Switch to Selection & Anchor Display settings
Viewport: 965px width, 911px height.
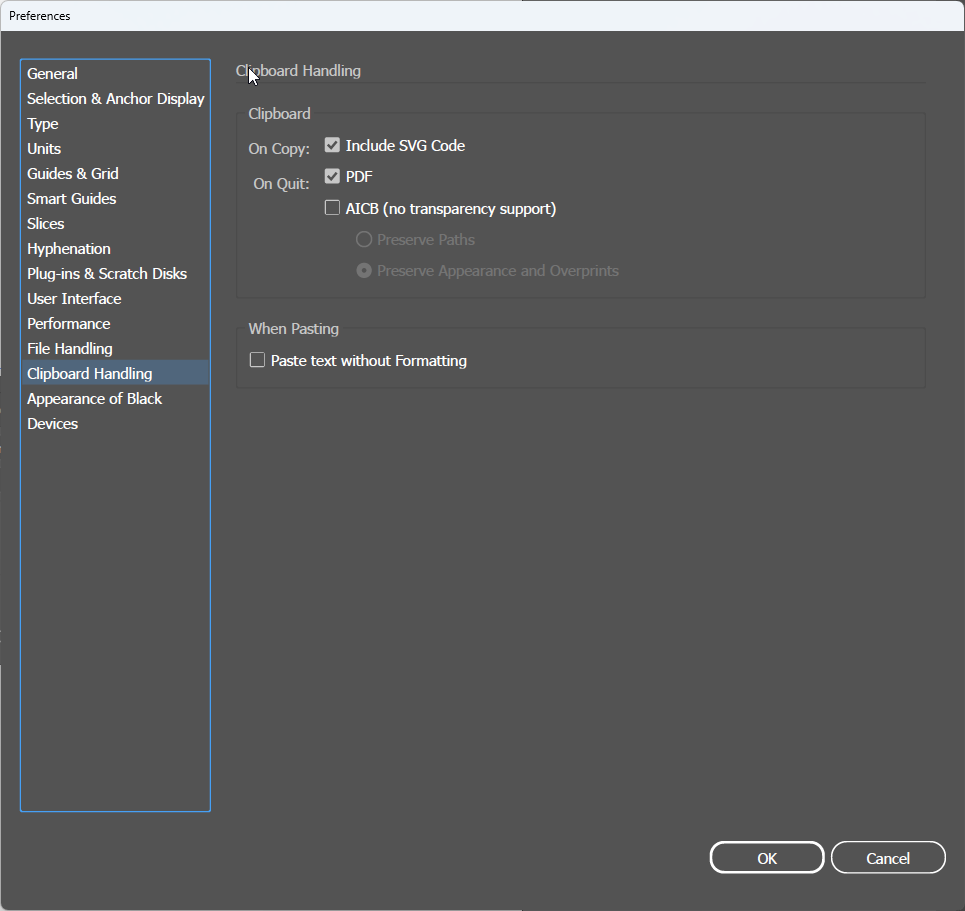coord(115,98)
